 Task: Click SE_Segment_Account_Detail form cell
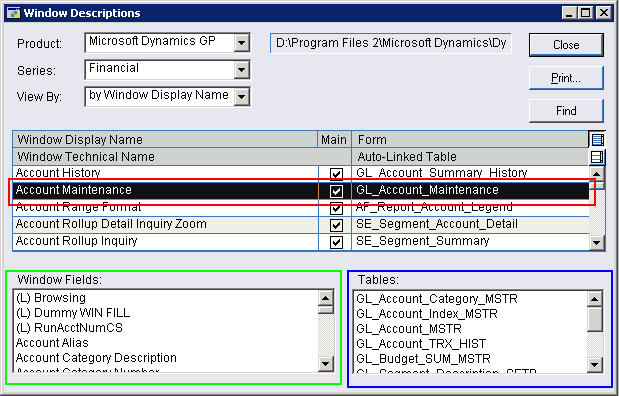[470, 224]
